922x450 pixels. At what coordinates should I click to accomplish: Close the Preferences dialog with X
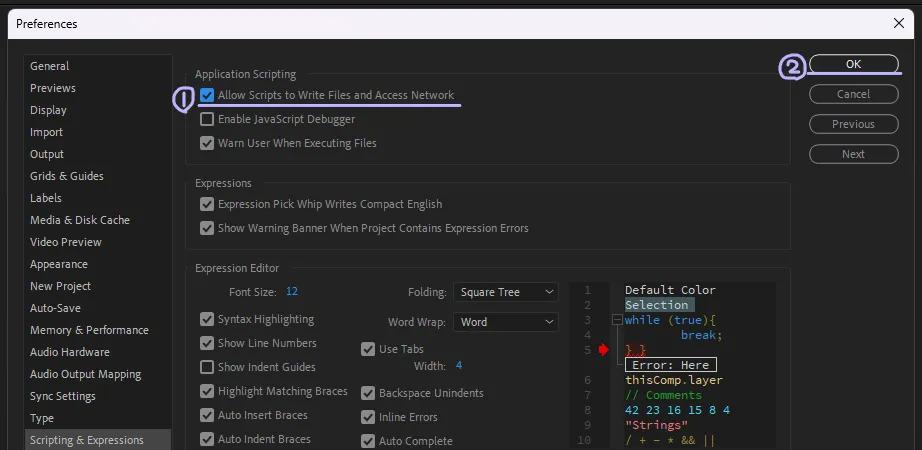896,23
